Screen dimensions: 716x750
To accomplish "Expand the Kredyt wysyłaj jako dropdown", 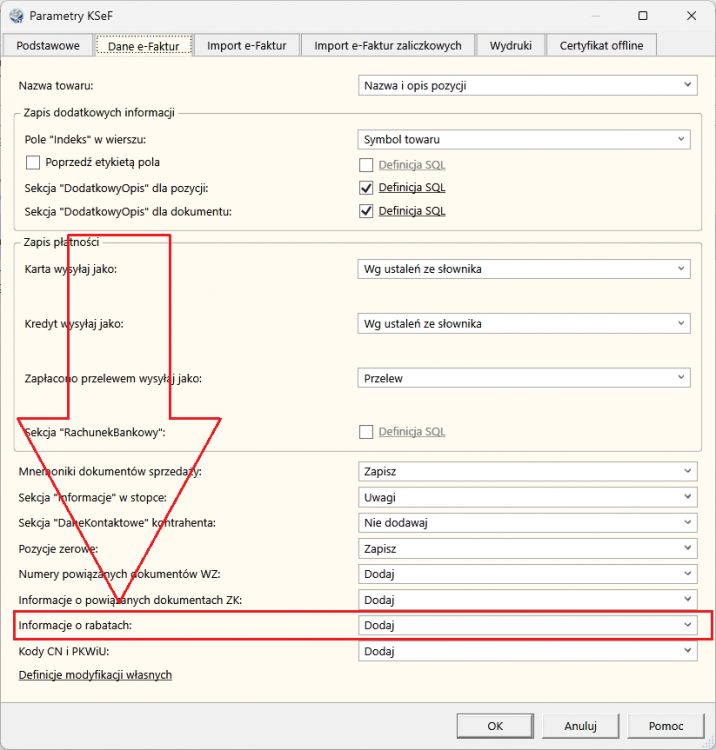I will (524, 324).
